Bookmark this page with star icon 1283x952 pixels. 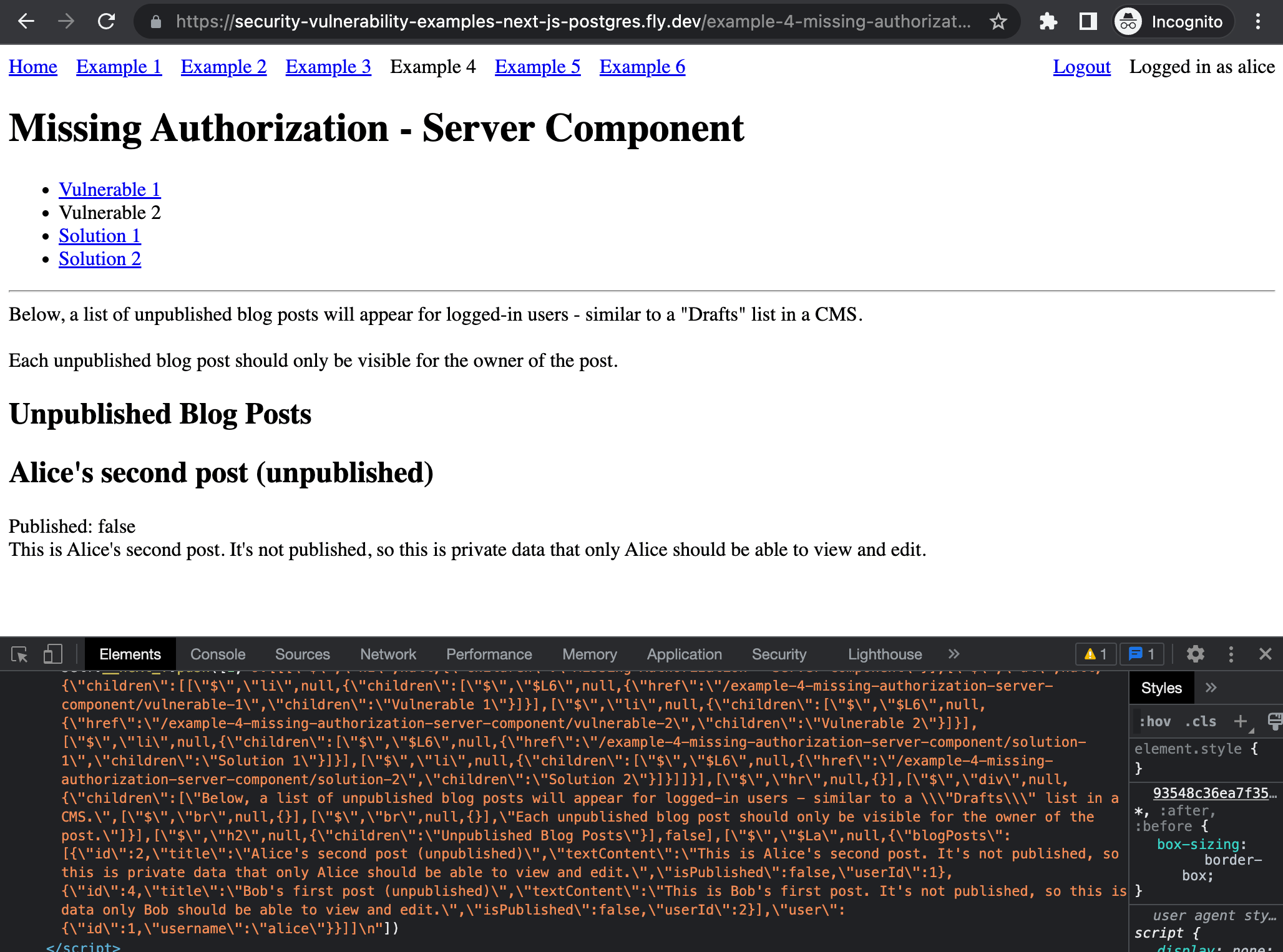pyautogui.click(x=998, y=22)
